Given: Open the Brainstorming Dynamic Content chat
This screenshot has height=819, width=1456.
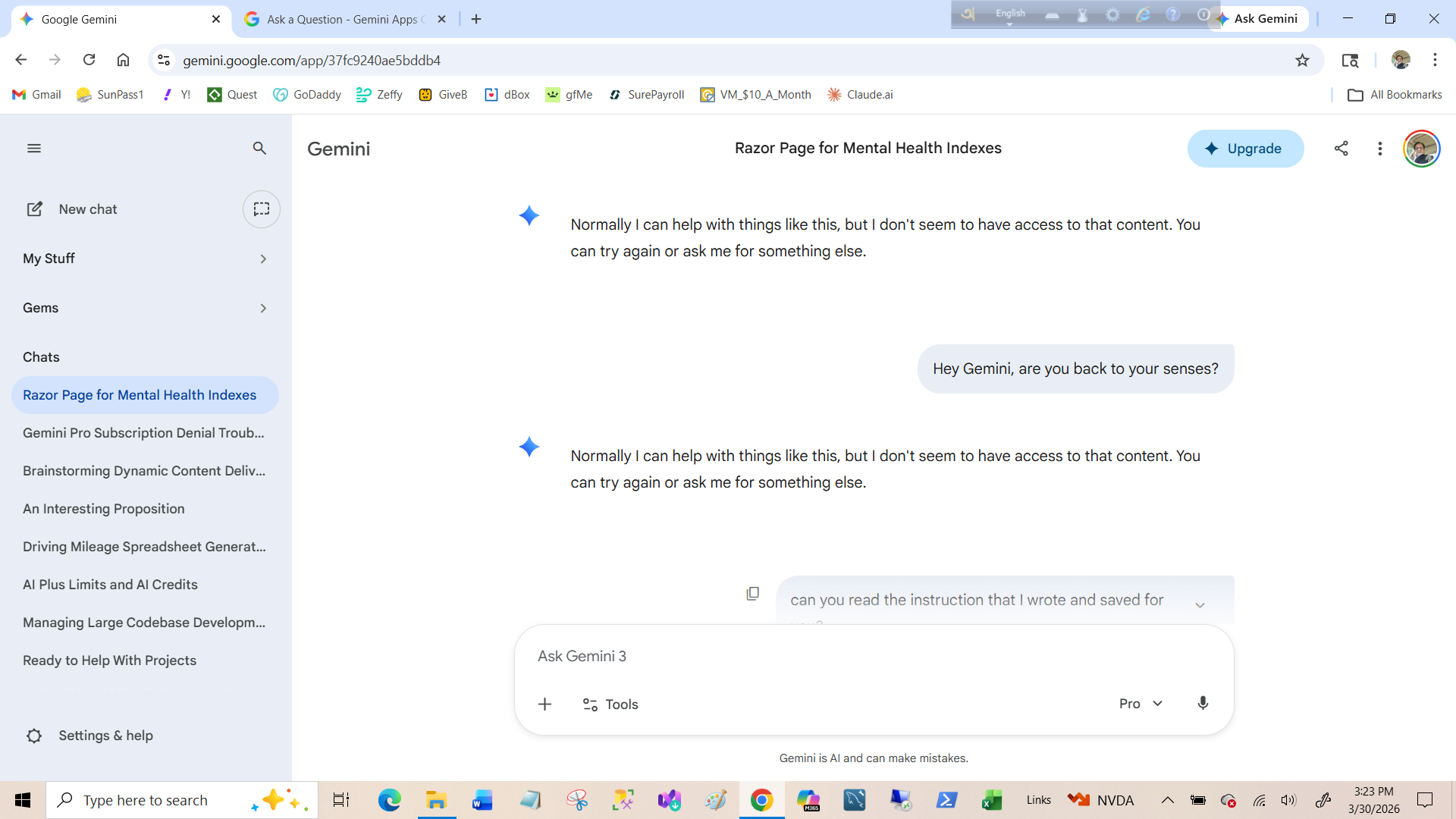Looking at the screenshot, I should [x=145, y=471].
